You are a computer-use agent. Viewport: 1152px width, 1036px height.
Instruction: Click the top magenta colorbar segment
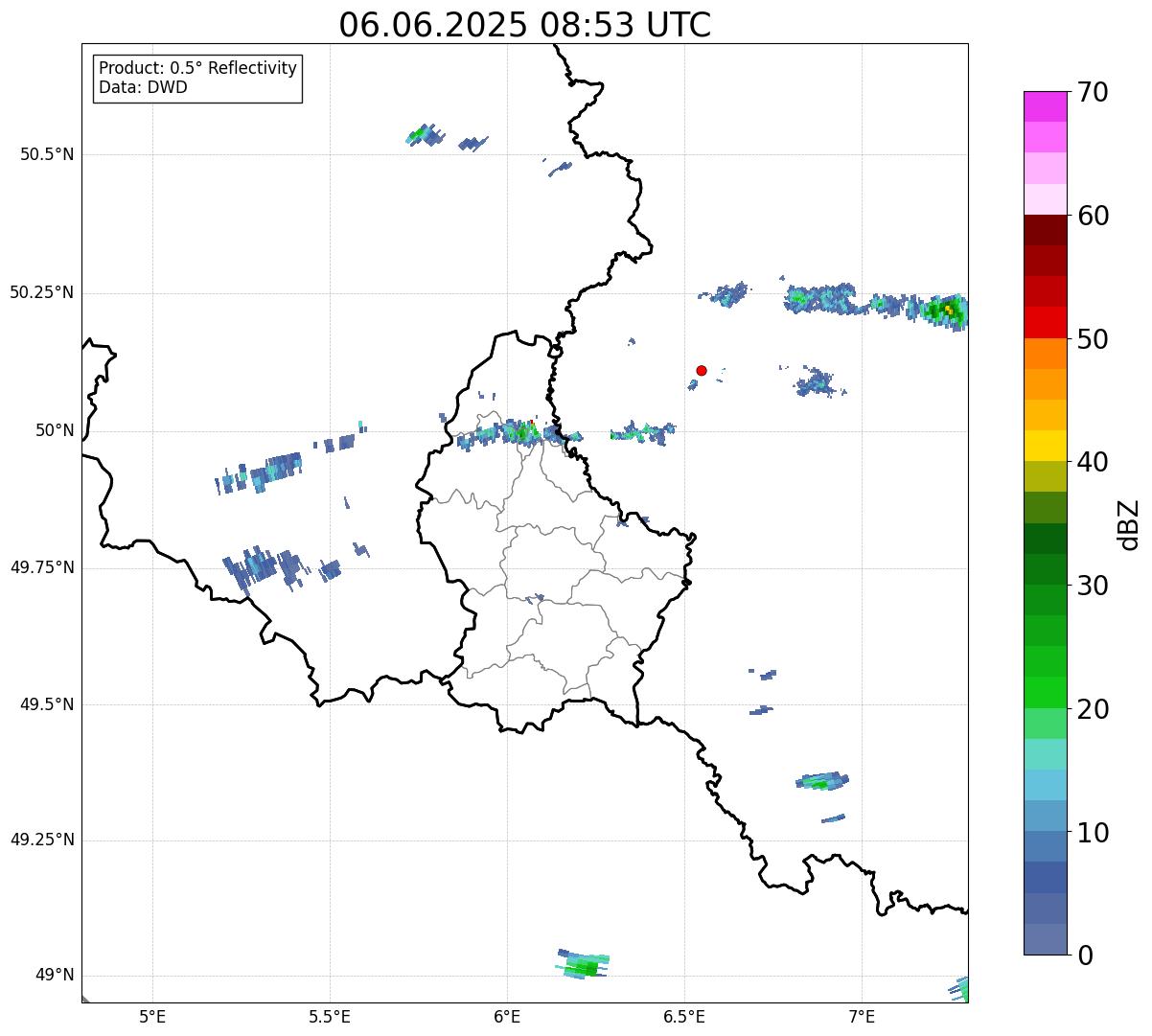[x=1045, y=106]
